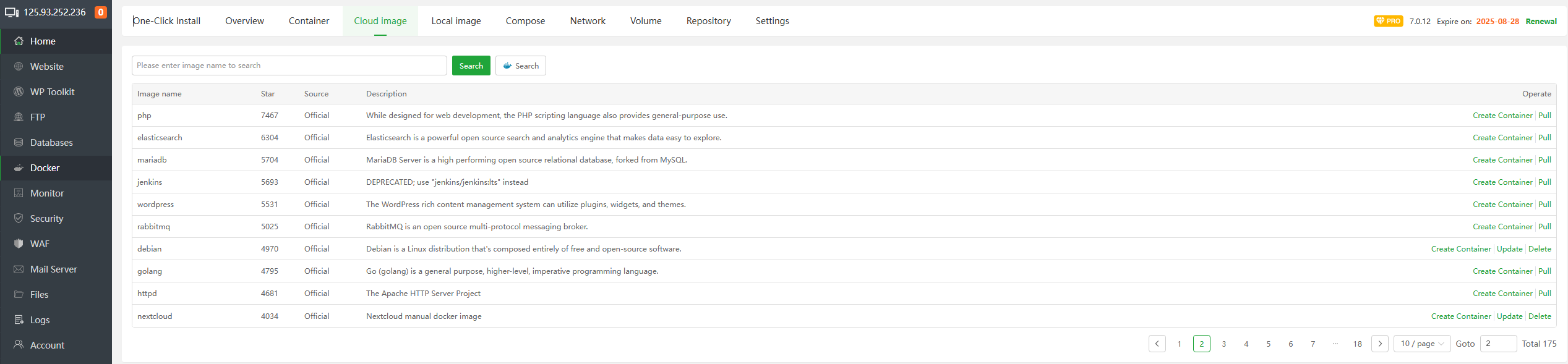Open the Security shield icon
The height and width of the screenshot is (364, 1568).
point(19,219)
